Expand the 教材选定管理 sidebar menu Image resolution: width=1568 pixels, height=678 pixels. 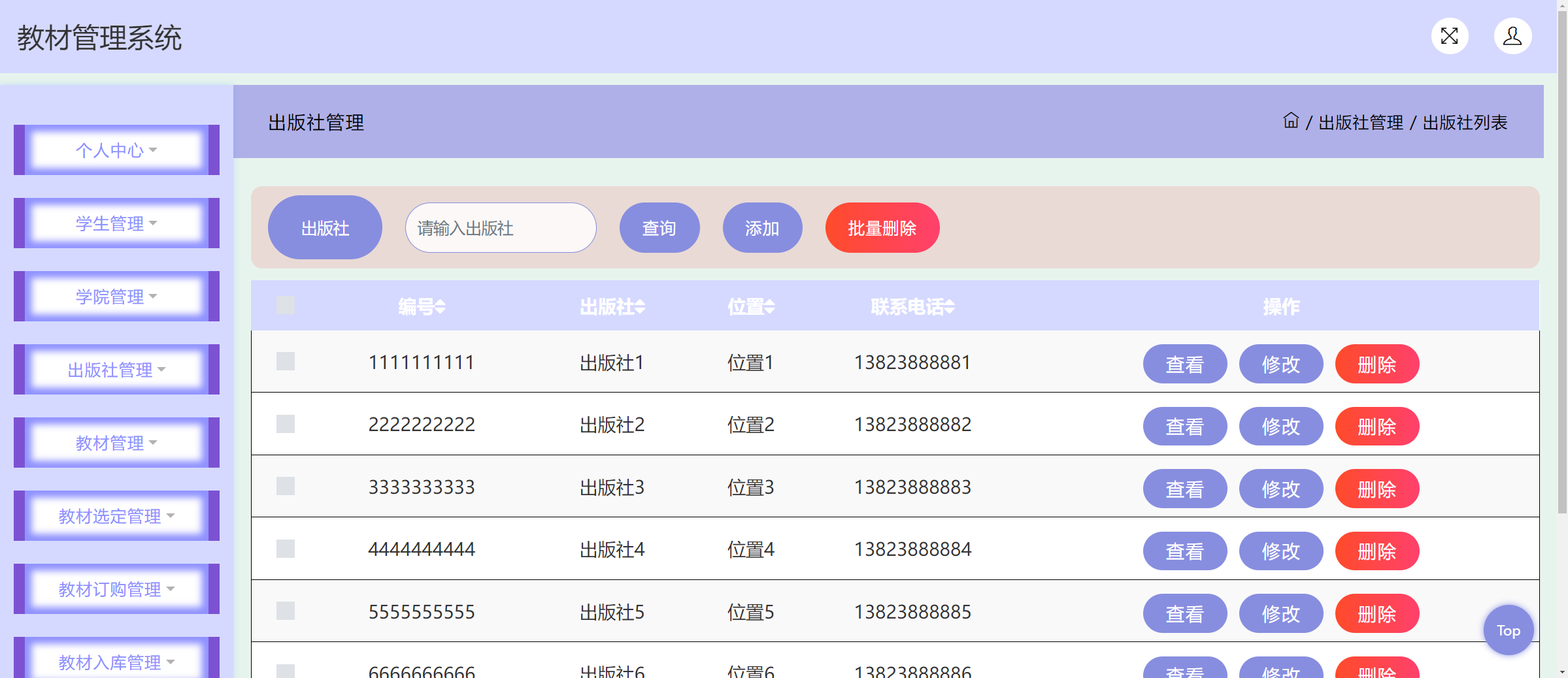coord(116,516)
